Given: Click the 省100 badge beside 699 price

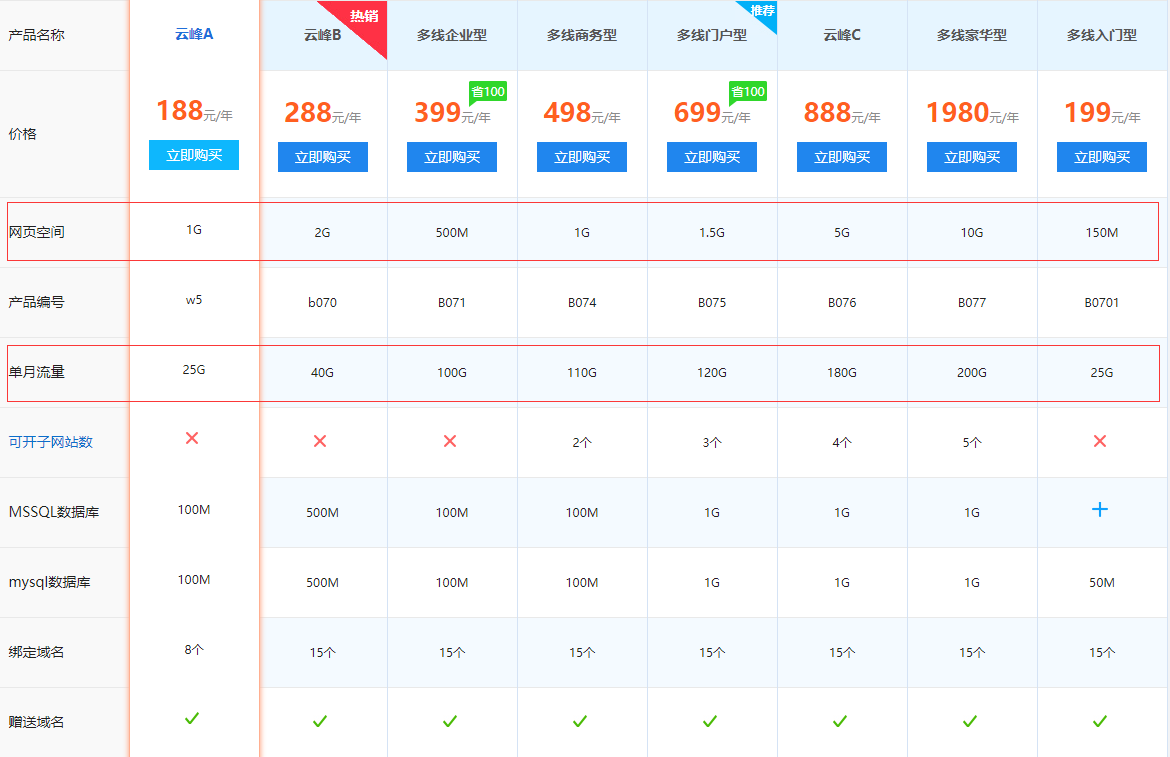Looking at the screenshot, I should tap(747, 92).
